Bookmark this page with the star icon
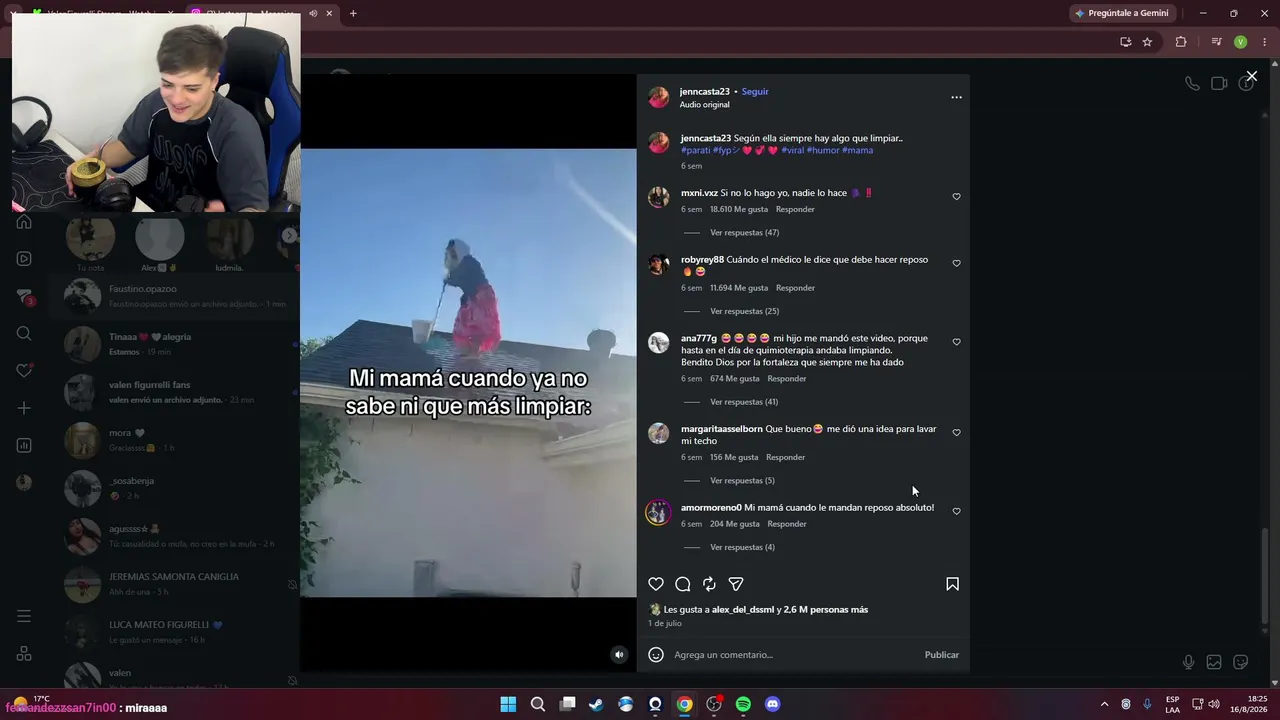Viewport: 1280px width, 720px height. (x=1147, y=42)
